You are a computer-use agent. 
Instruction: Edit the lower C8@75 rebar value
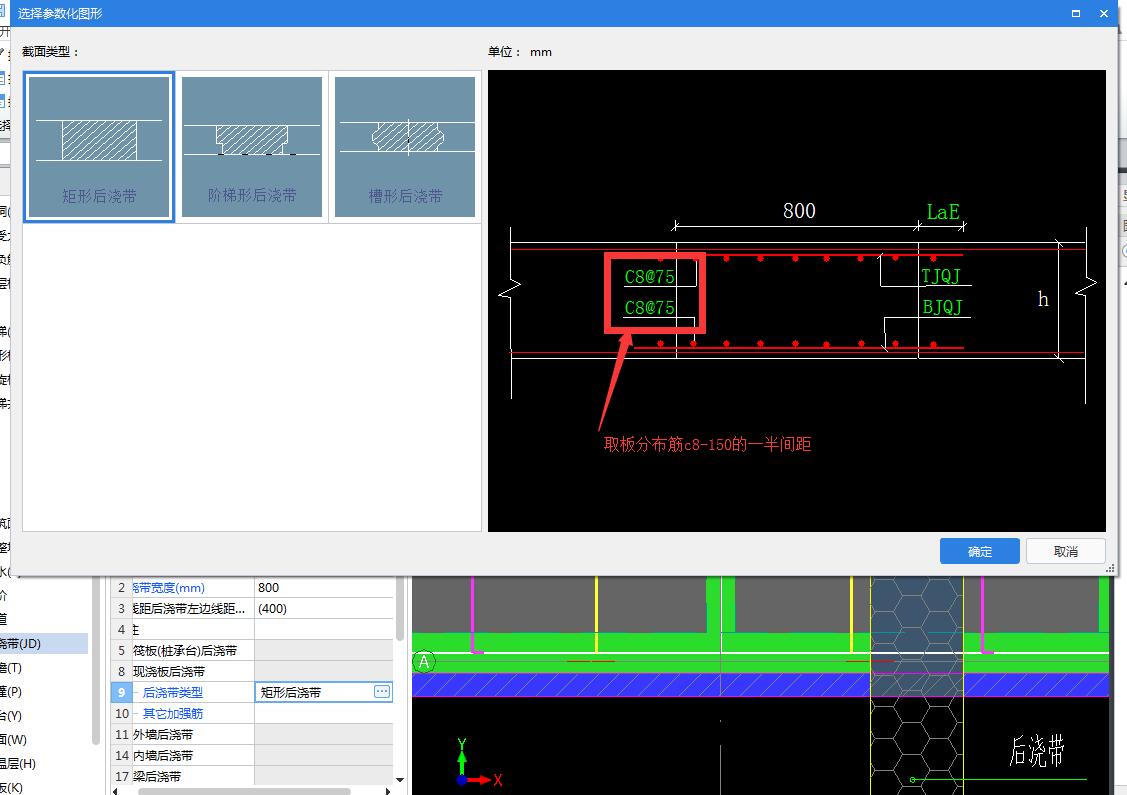point(650,308)
